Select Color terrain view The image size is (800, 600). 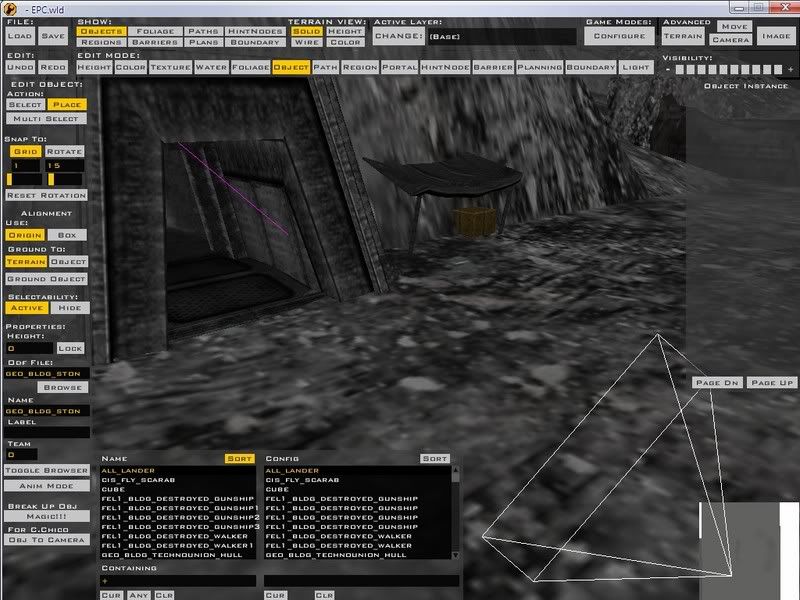[345, 42]
